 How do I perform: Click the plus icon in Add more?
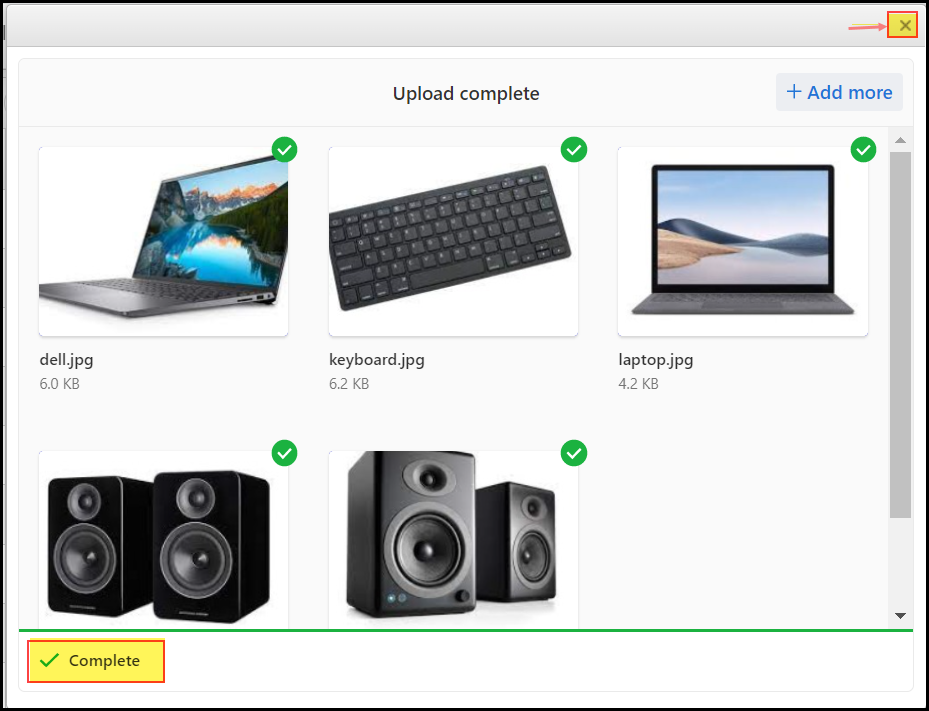tap(793, 91)
